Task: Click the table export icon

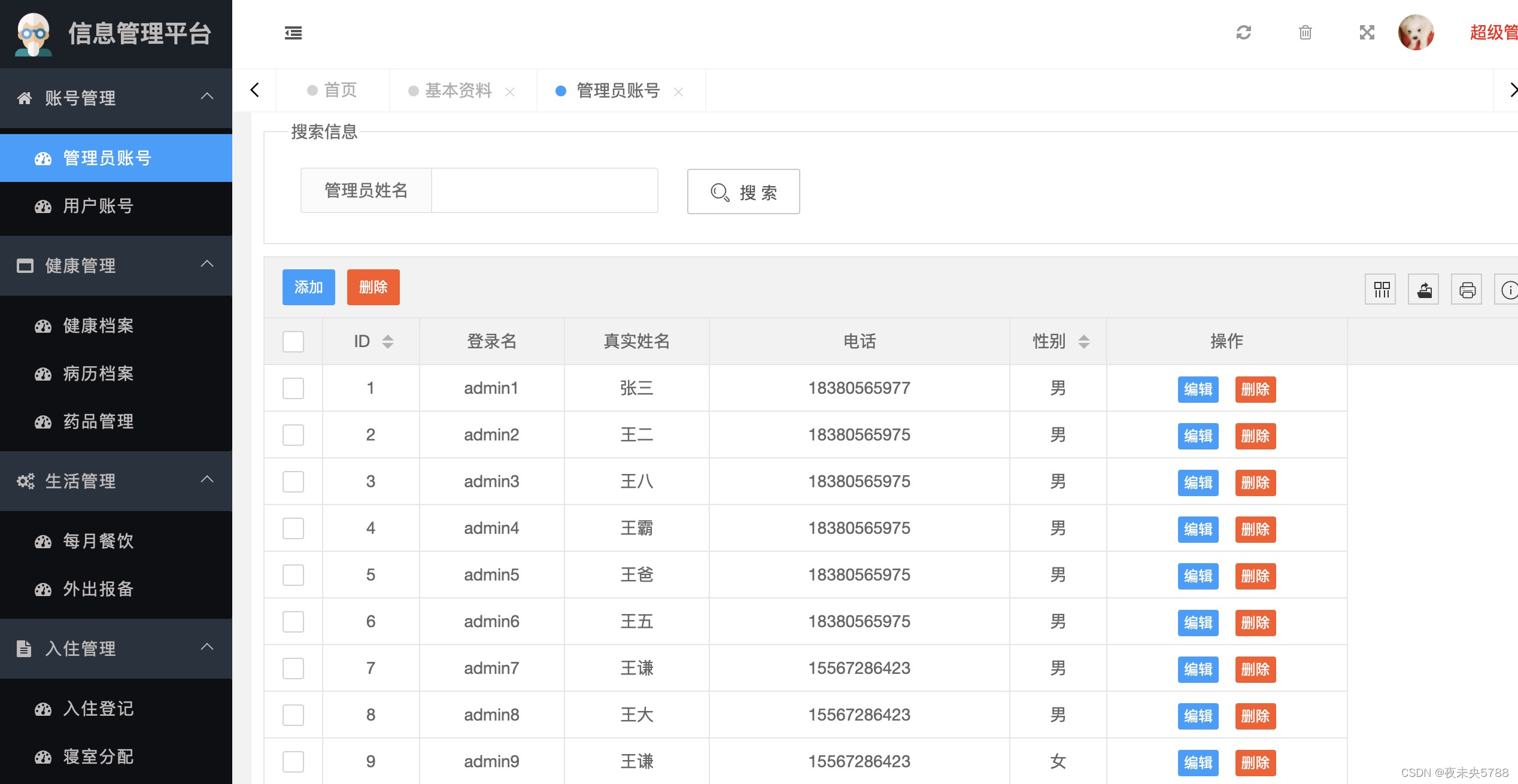Action: (x=1424, y=290)
